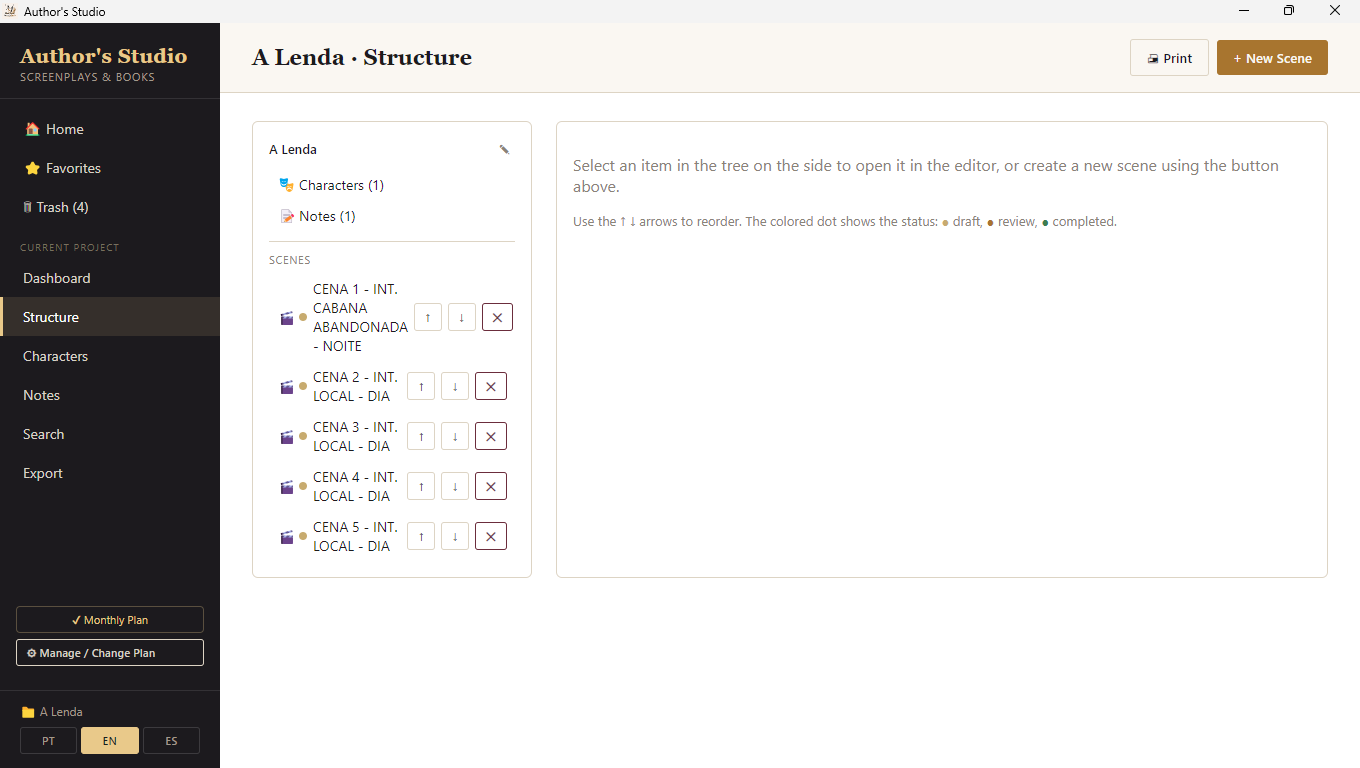Open Characters (1) in the tree
1360x768 pixels.
point(332,185)
